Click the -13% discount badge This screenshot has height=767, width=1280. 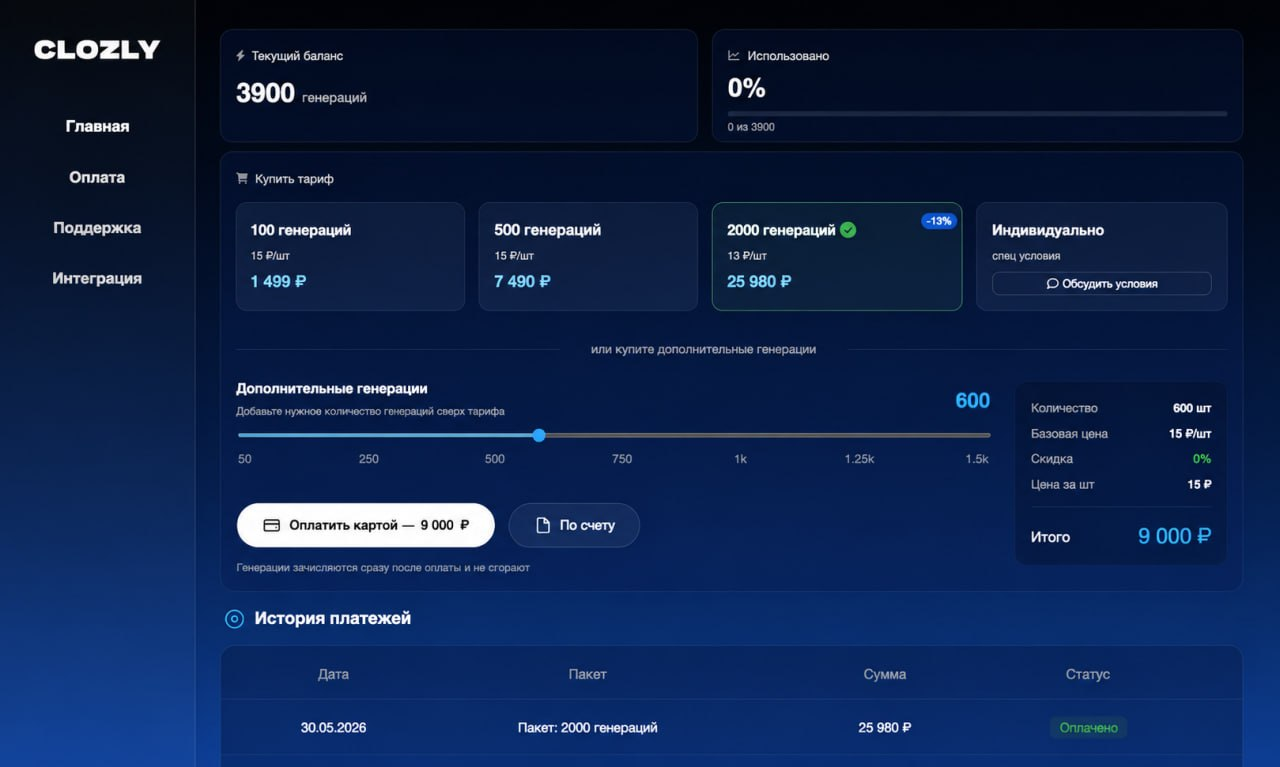tap(938, 221)
